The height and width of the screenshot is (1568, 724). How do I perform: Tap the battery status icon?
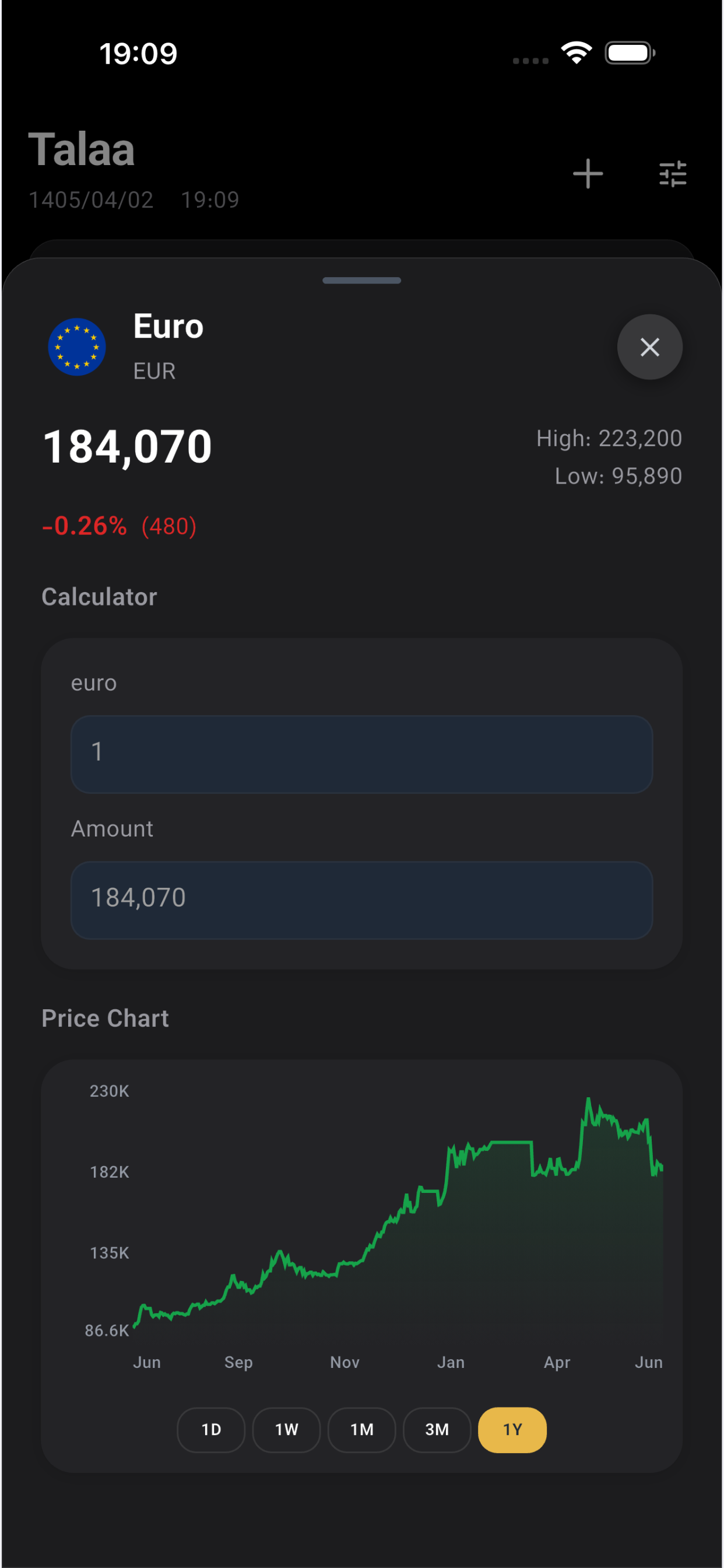tap(630, 53)
